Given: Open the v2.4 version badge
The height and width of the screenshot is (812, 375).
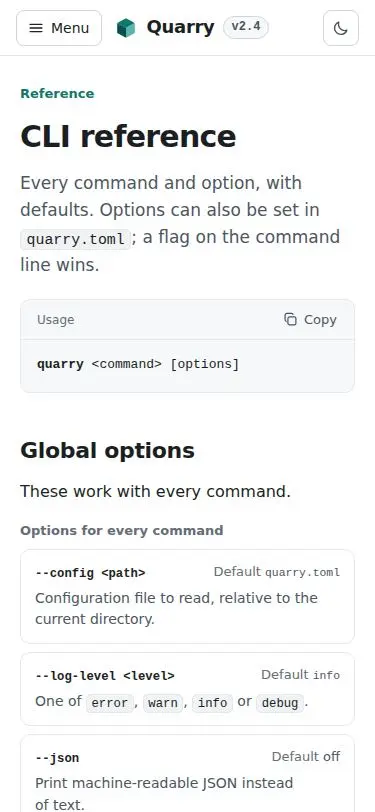Looking at the screenshot, I should pyautogui.click(x=246, y=27).
